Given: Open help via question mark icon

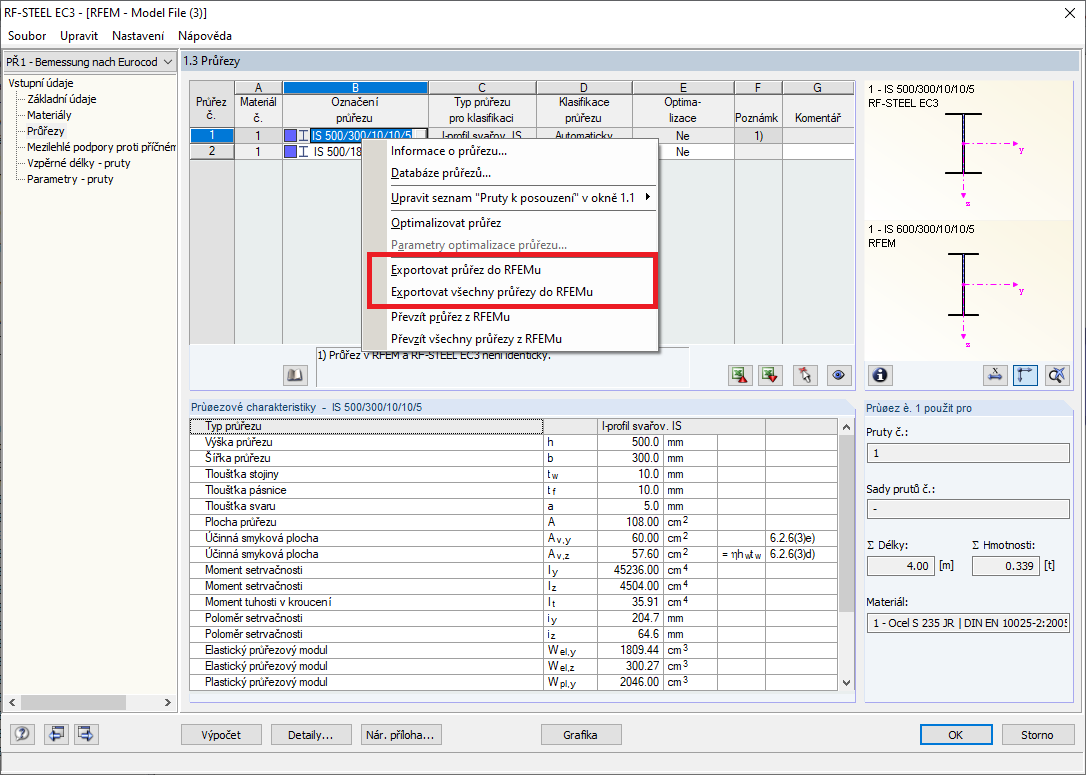Looking at the screenshot, I should pyautogui.click(x=21, y=734).
